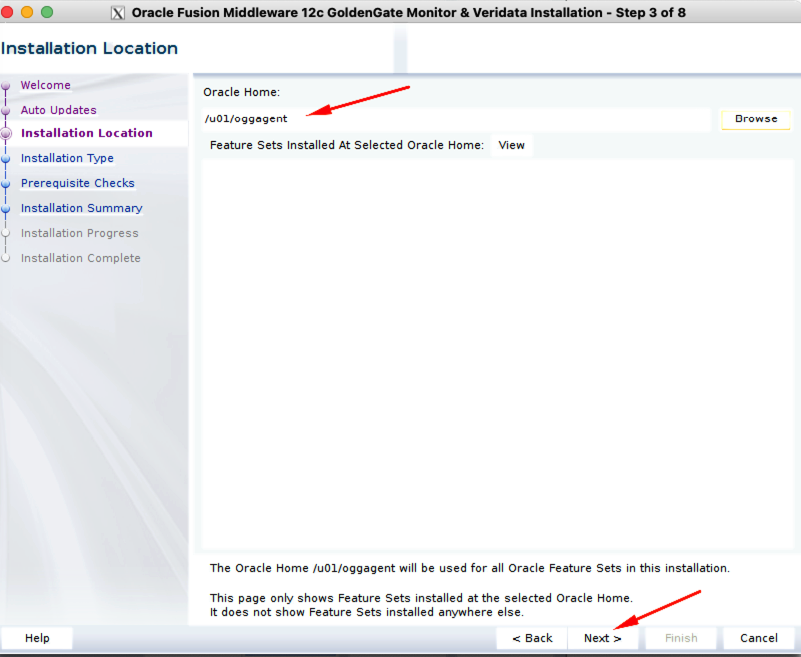Image resolution: width=801 pixels, height=657 pixels.
Task: Click the empty feature sets list area
Action: click(x=497, y=354)
